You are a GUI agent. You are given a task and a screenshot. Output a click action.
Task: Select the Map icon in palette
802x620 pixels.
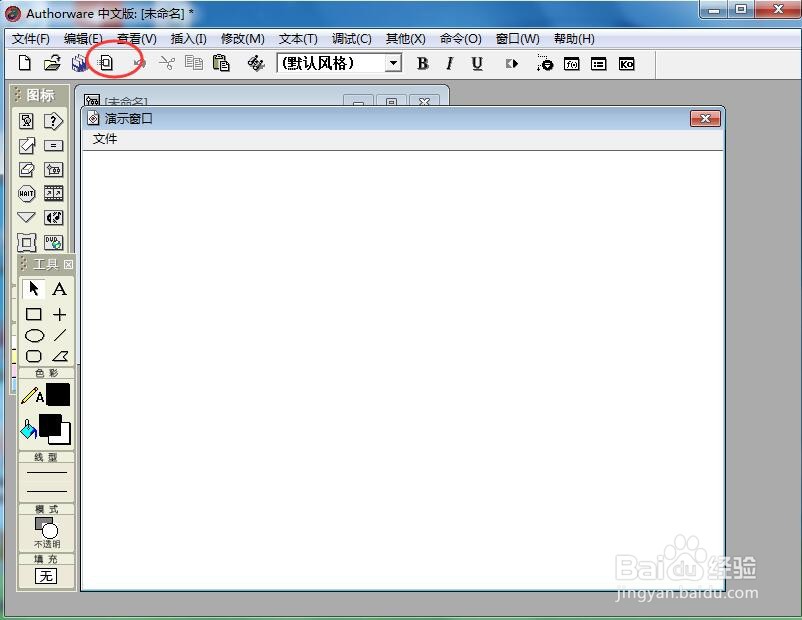[x=53, y=169]
